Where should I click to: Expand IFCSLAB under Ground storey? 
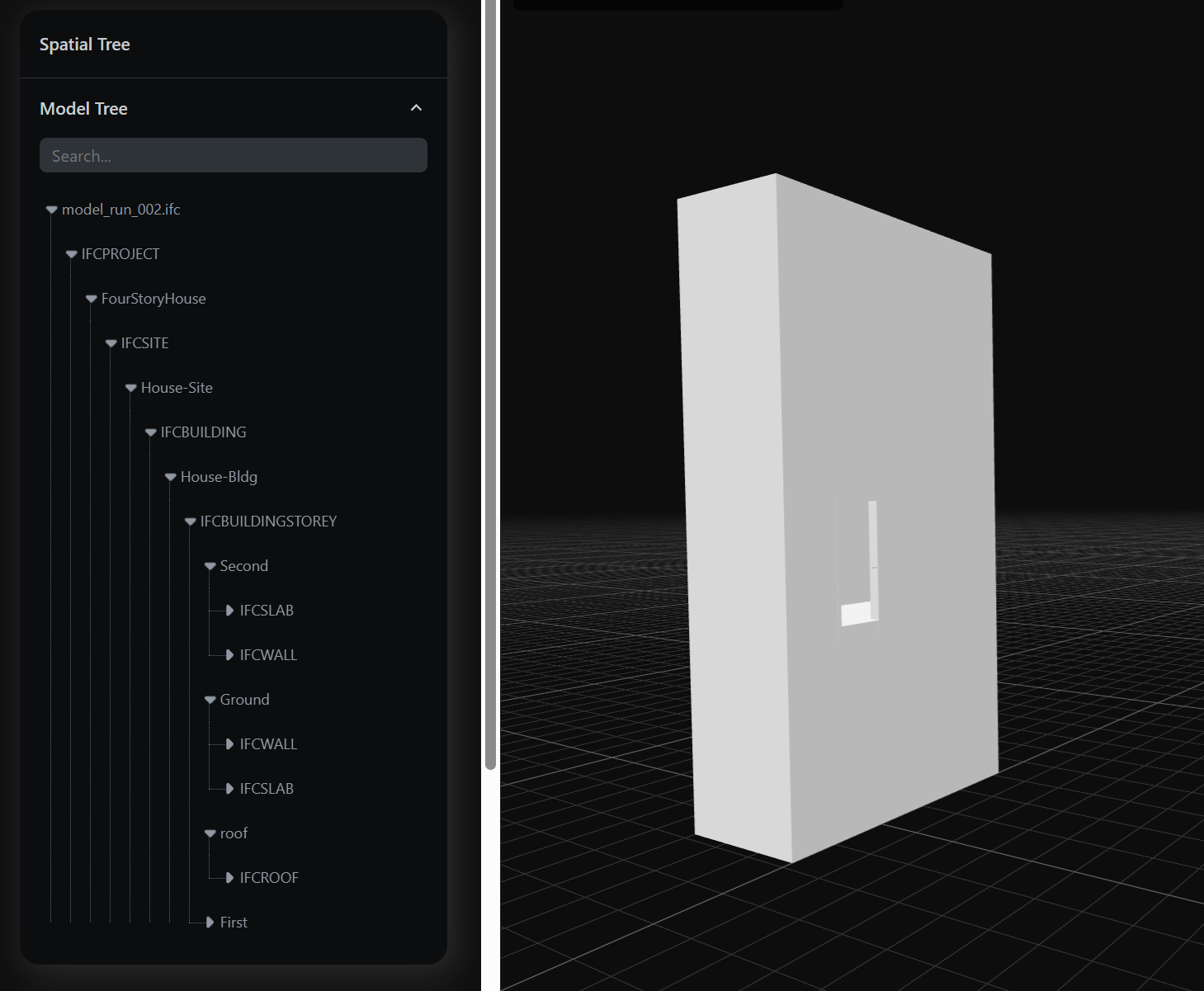[x=229, y=789]
